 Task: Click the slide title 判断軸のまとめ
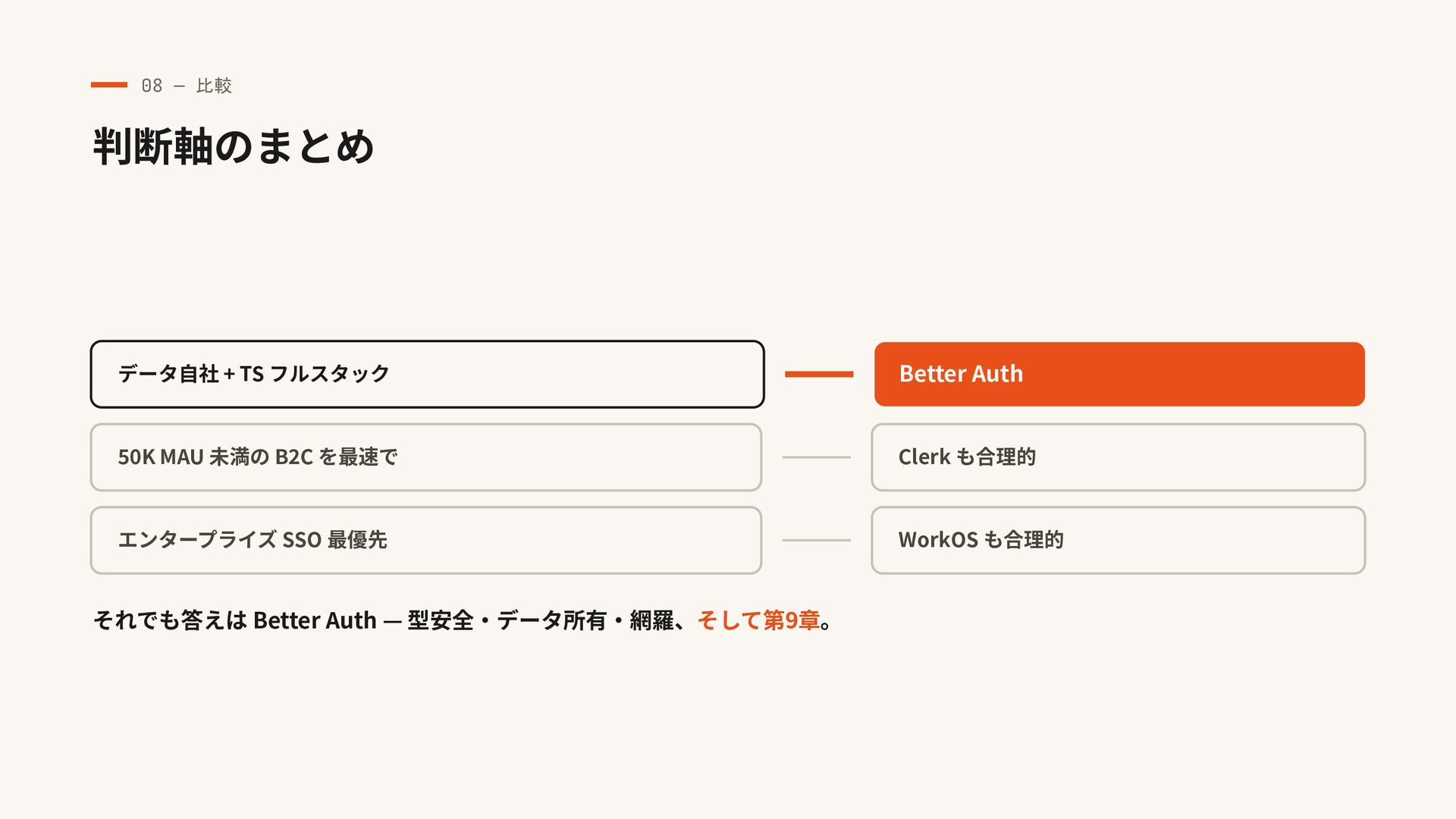coord(234,146)
